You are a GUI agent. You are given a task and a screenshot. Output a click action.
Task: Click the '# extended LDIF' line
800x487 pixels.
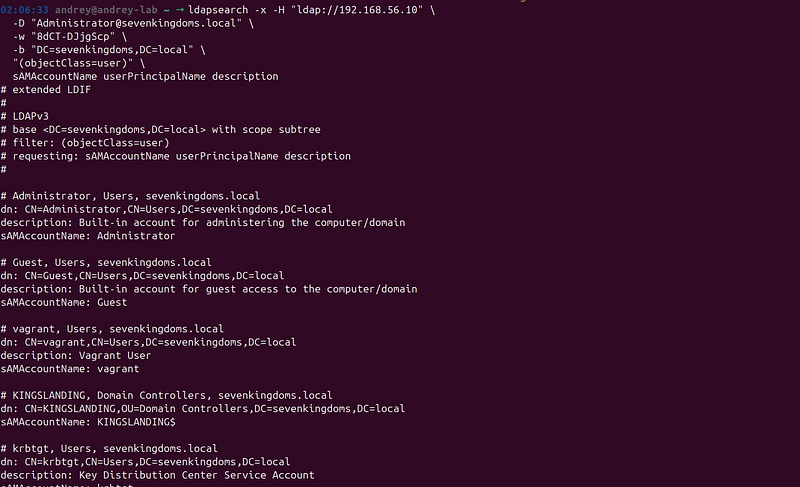46,90
